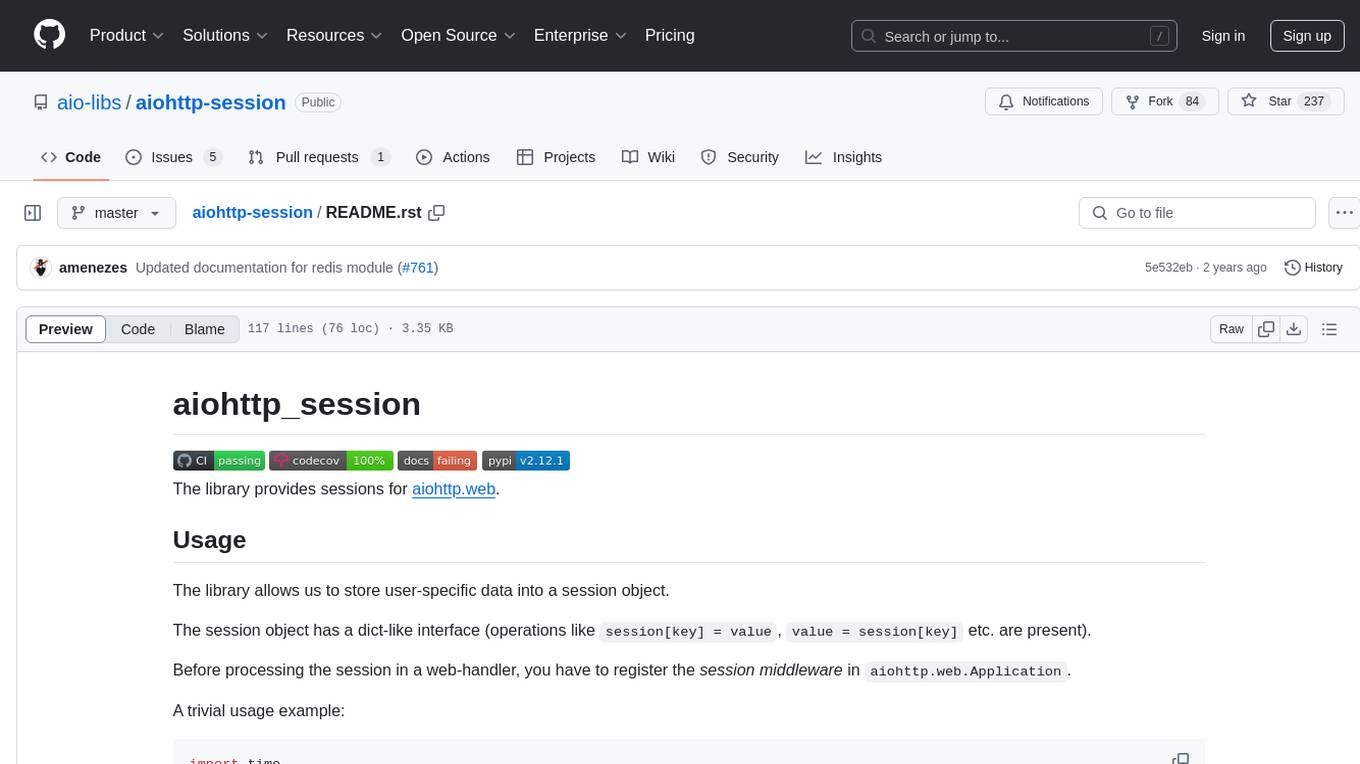Open amenezes author avatar
Image resolution: width=1360 pixels, height=764 pixels.
point(41,267)
